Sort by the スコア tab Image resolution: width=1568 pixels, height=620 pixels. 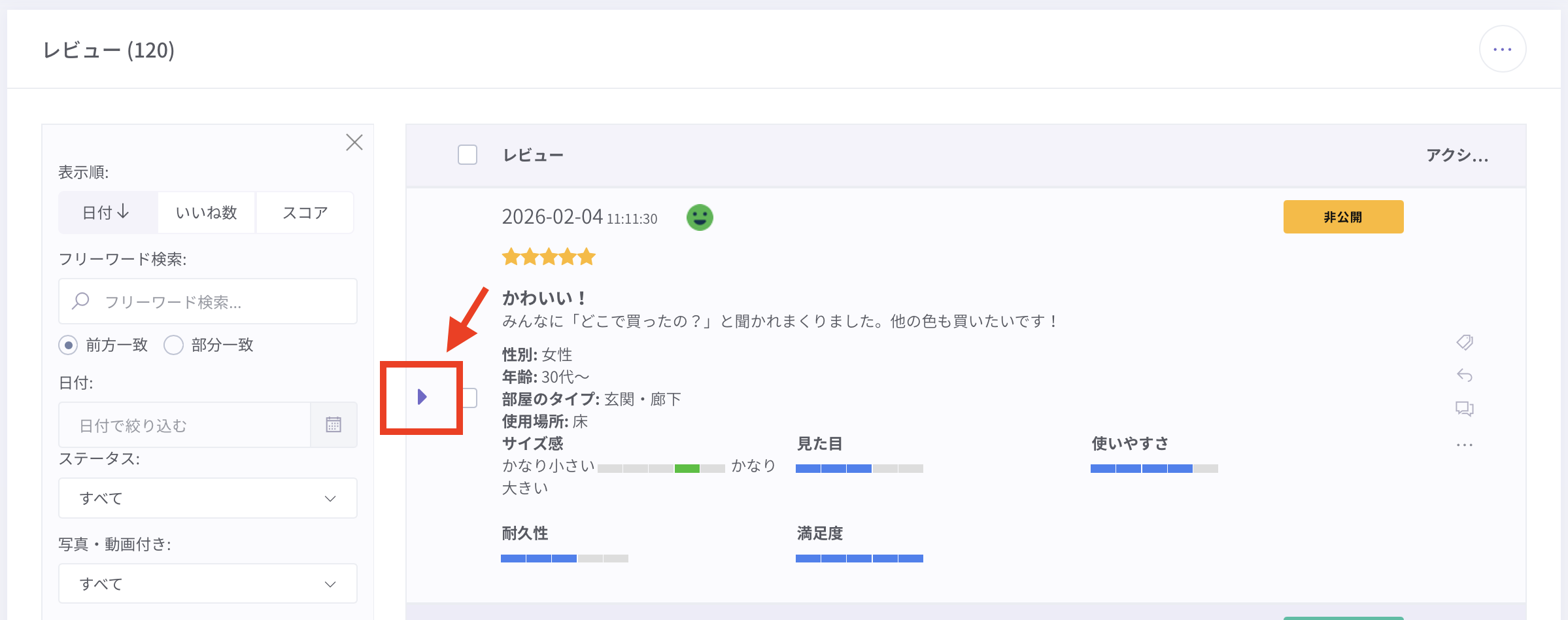tap(305, 213)
